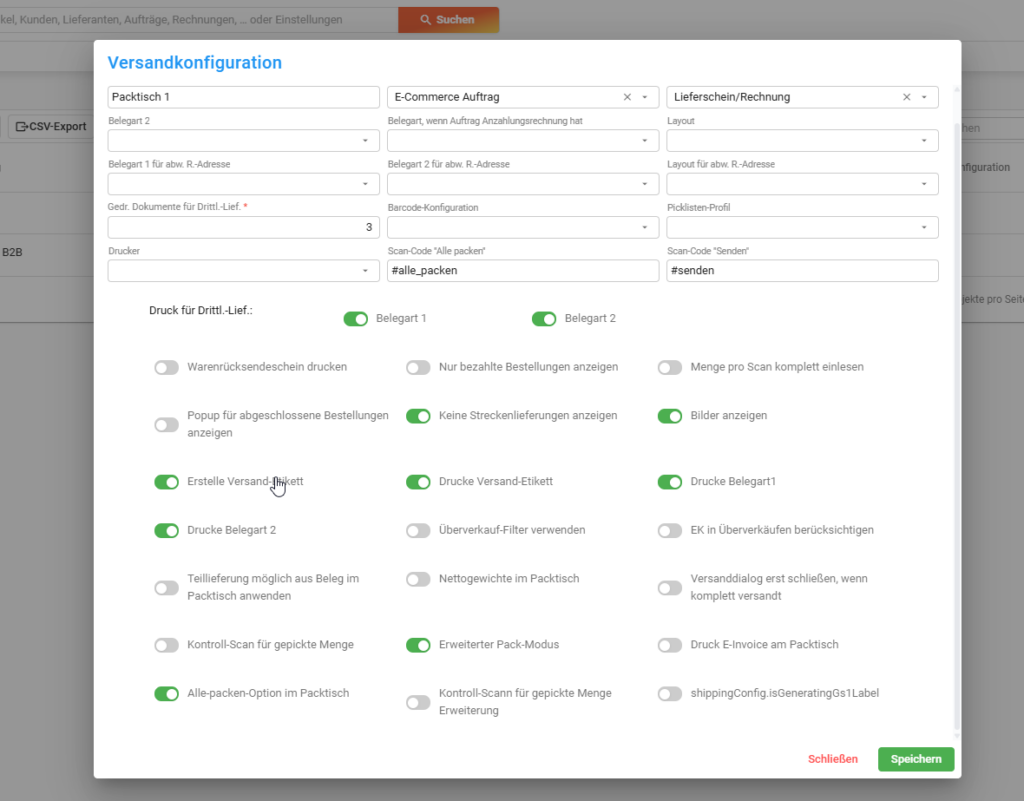This screenshot has width=1024, height=801.
Task: Enable Kontroll-Scan für gepickte Menge
Action: (167, 646)
